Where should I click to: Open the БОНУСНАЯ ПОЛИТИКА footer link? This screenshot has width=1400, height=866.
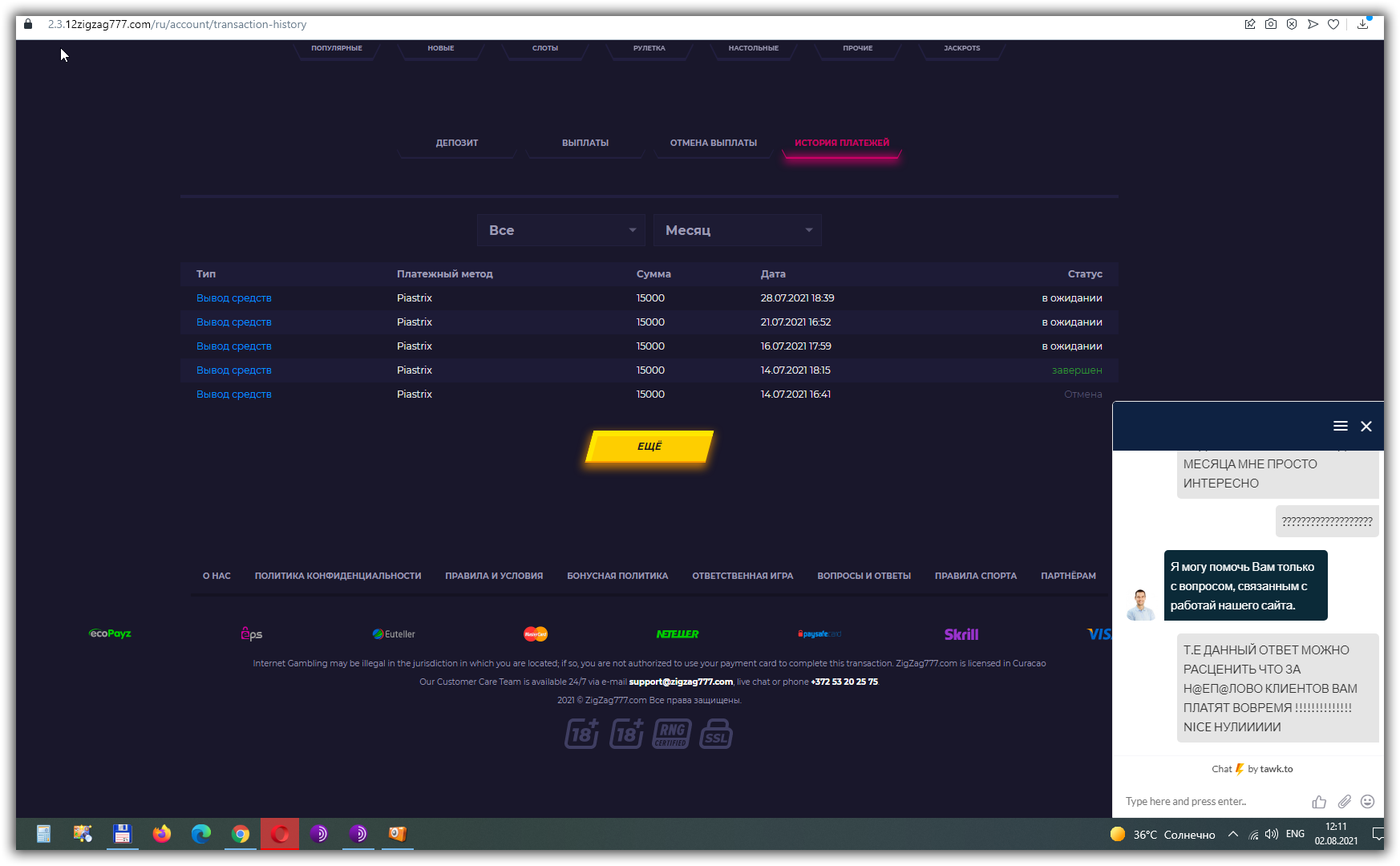617,576
